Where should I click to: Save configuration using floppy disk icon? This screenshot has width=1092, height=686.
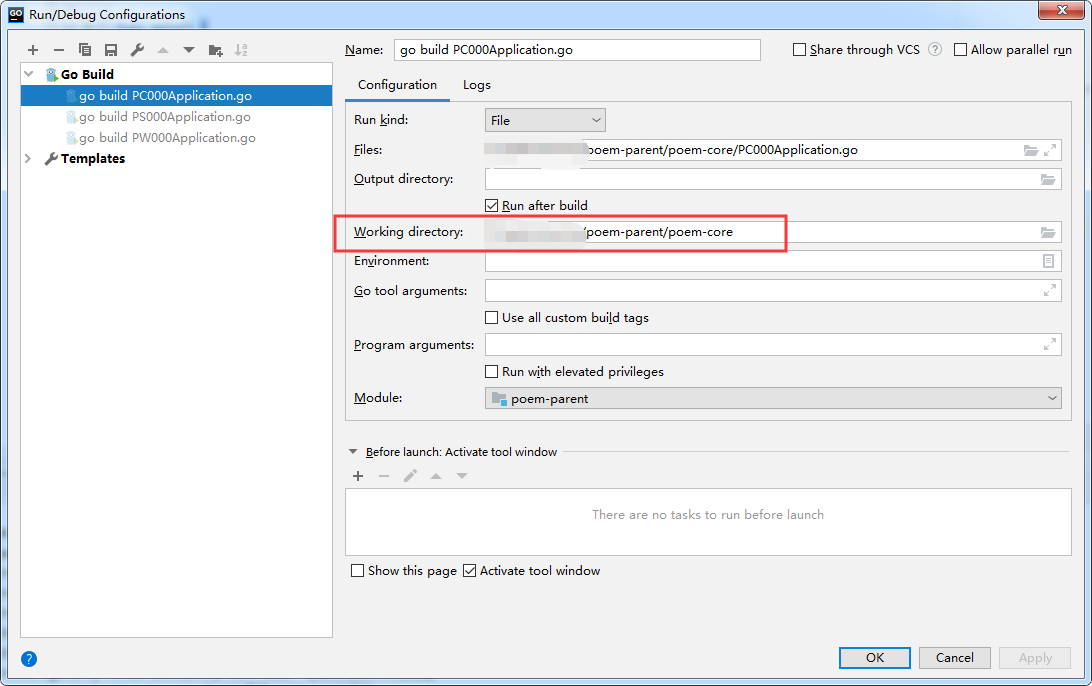(x=111, y=50)
